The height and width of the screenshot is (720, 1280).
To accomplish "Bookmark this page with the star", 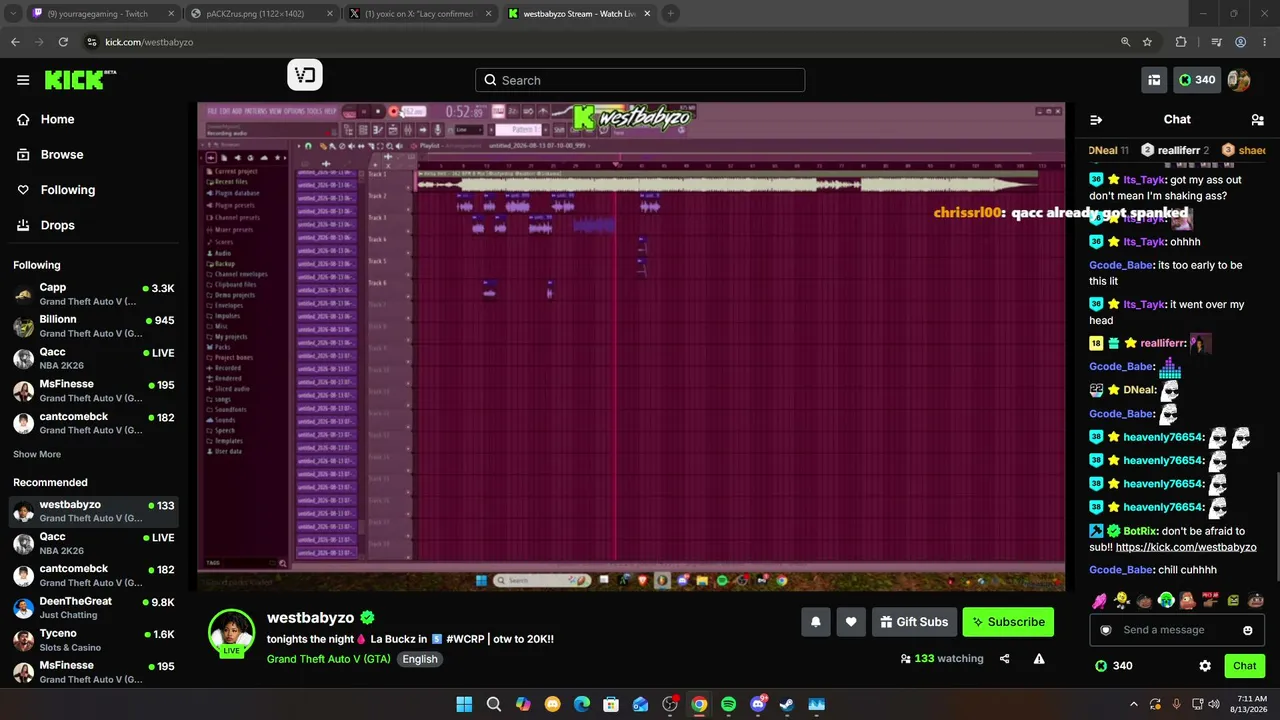I will pyautogui.click(x=1147, y=42).
